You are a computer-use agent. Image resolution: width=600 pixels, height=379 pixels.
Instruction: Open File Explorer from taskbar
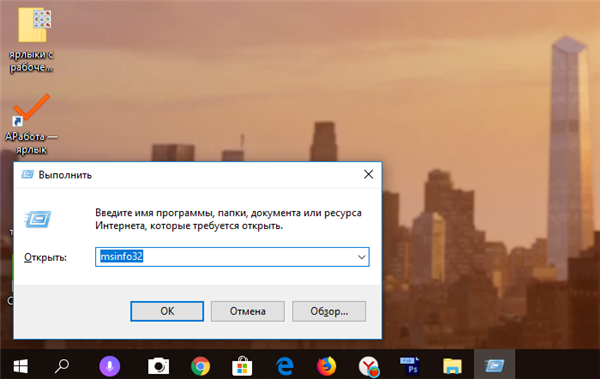(452, 366)
